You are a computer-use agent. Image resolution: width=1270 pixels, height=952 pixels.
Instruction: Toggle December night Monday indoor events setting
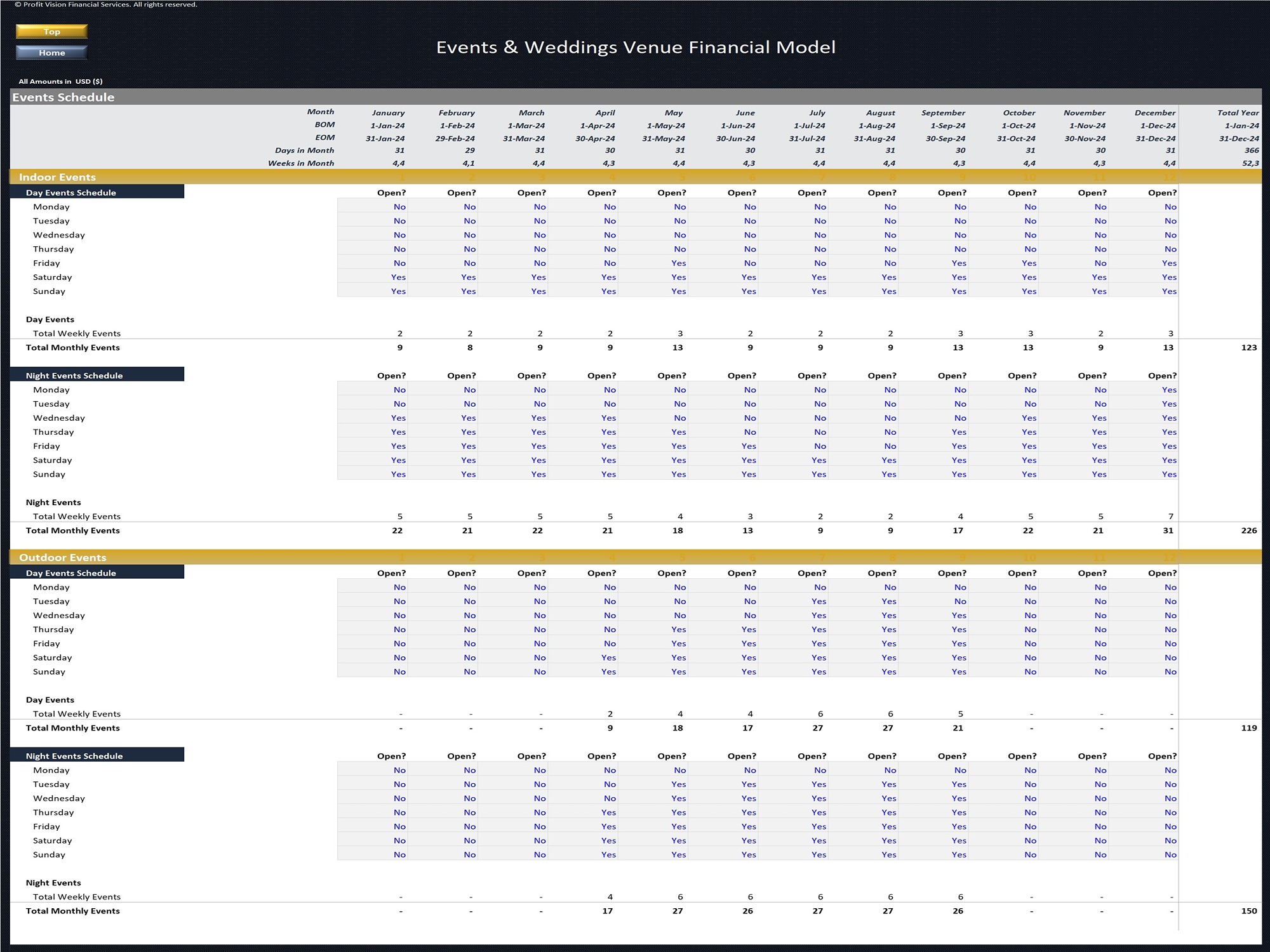pos(1168,389)
